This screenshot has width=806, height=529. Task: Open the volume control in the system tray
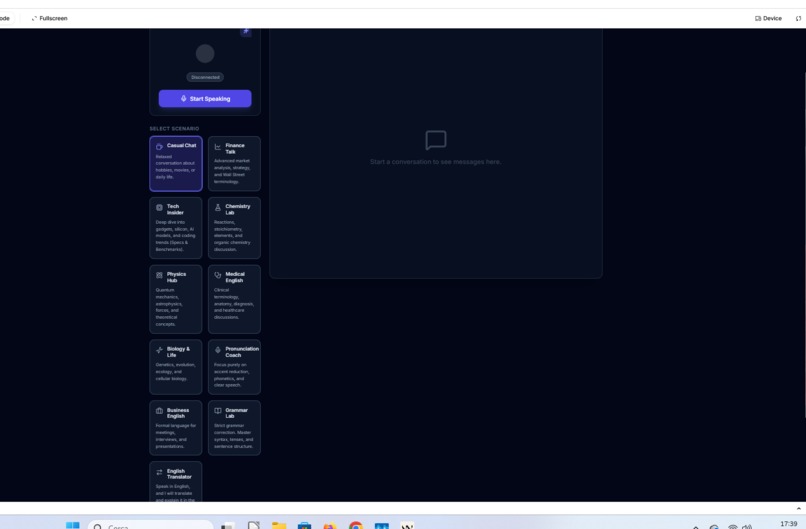coord(747,526)
